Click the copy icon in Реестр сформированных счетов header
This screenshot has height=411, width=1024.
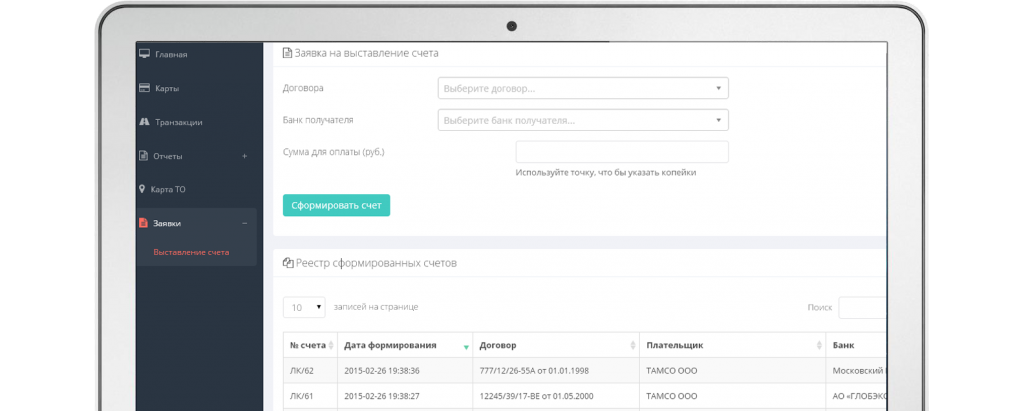(x=287, y=263)
